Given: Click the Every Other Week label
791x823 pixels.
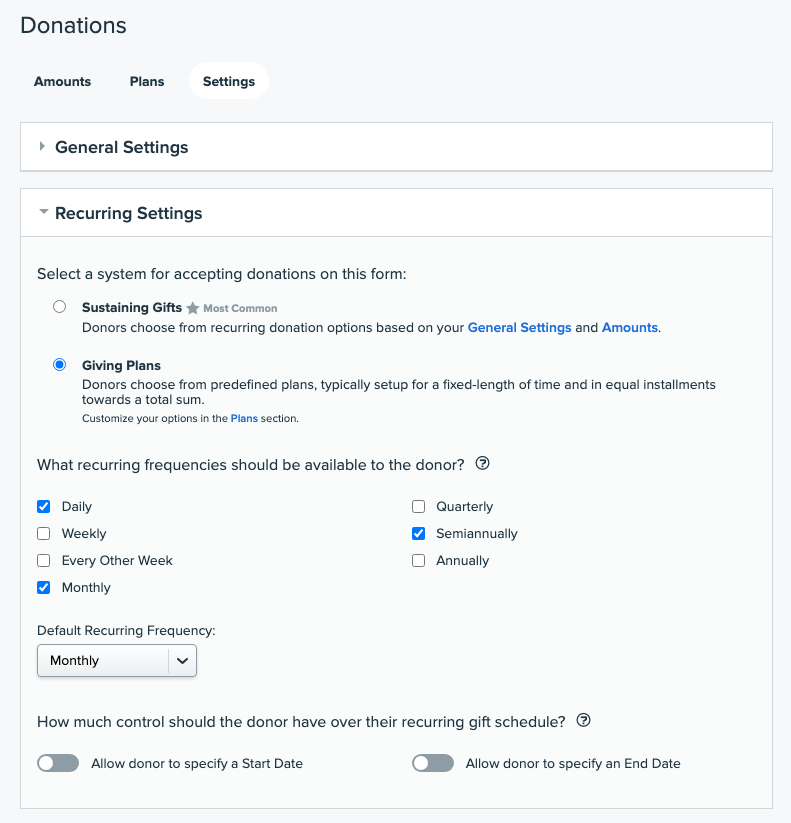Looking at the screenshot, I should [117, 561].
